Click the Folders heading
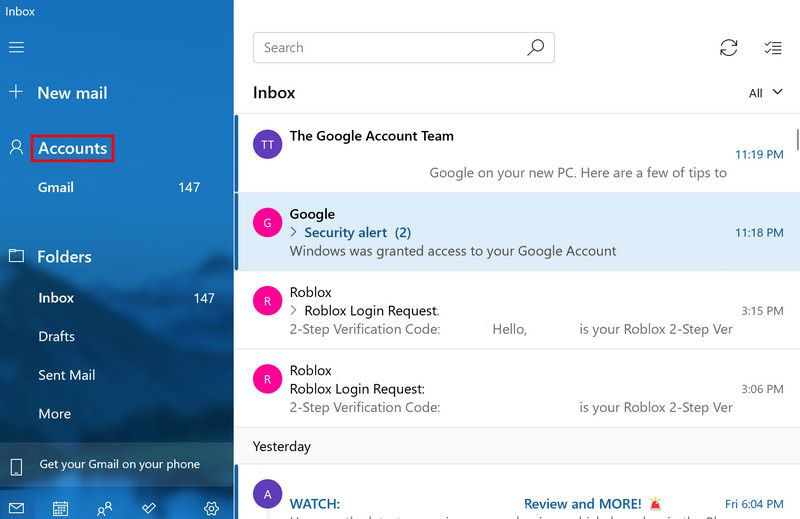Viewport: 800px width, 519px height. 64,256
